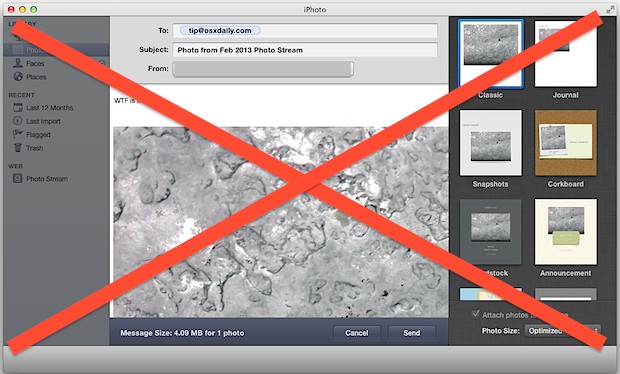Click the To recipient field
Image resolution: width=620 pixels, height=374 pixels.
click(x=305, y=30)
